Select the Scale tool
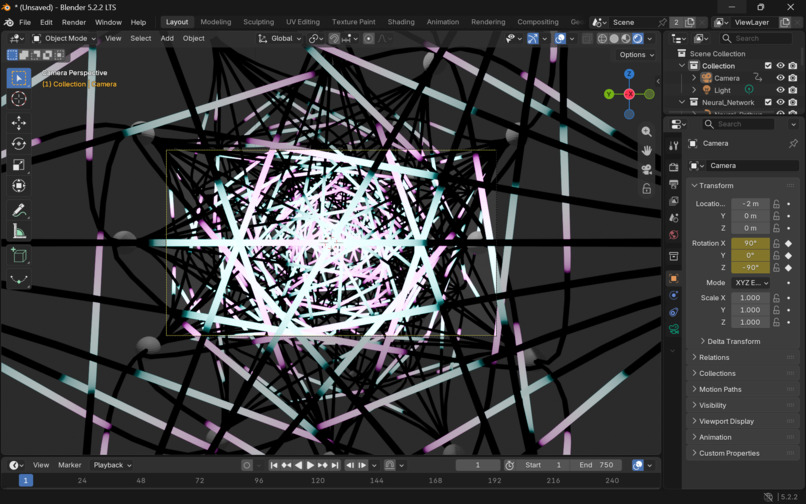806x504 pixels. pos(19,165)
